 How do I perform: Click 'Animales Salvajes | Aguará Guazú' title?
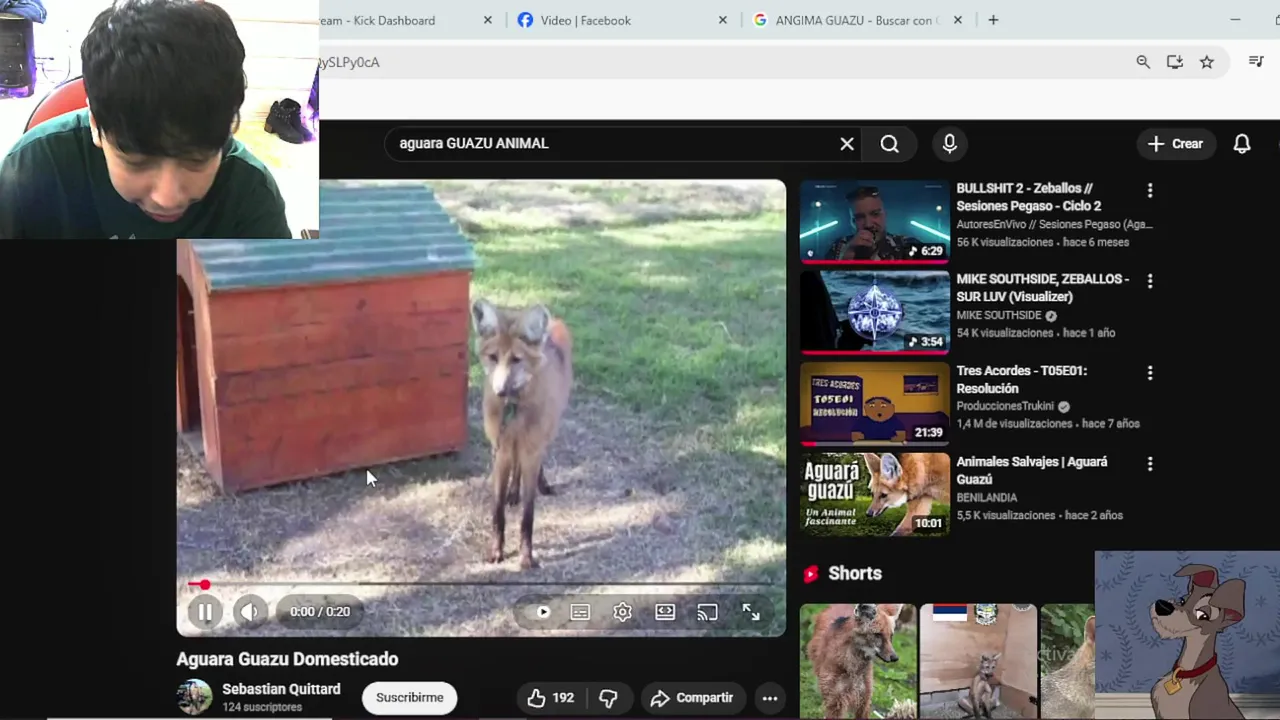tap(1032, 470)
